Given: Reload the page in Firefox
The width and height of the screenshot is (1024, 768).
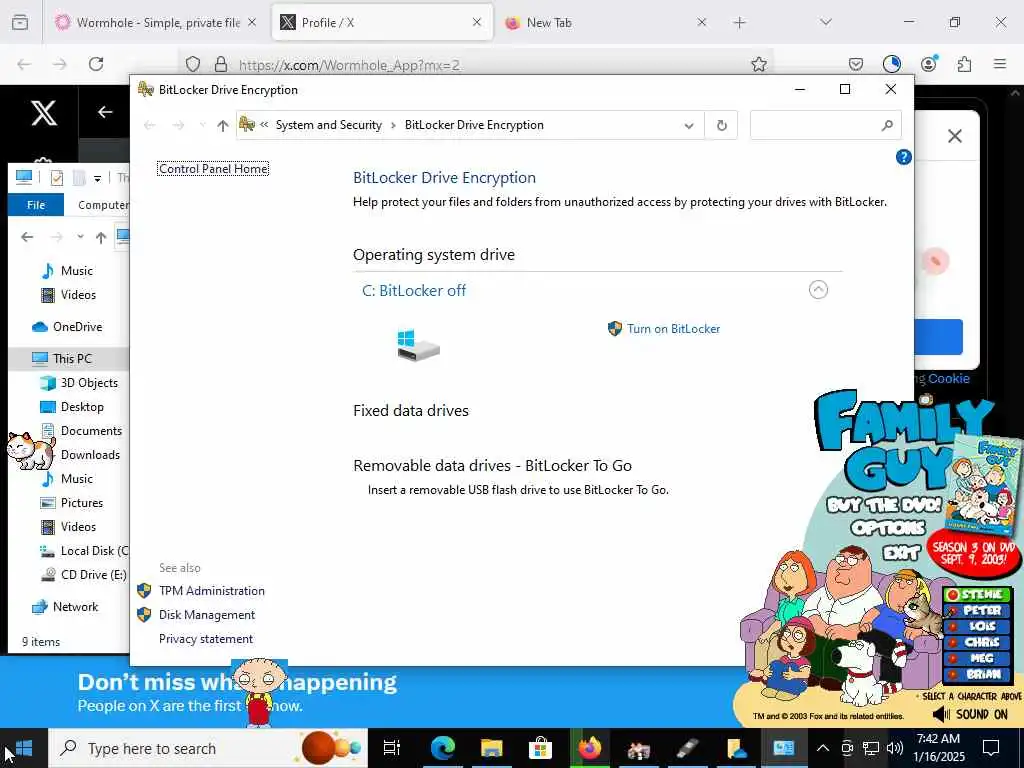Looking at the screenshot, I should [96, 64].
